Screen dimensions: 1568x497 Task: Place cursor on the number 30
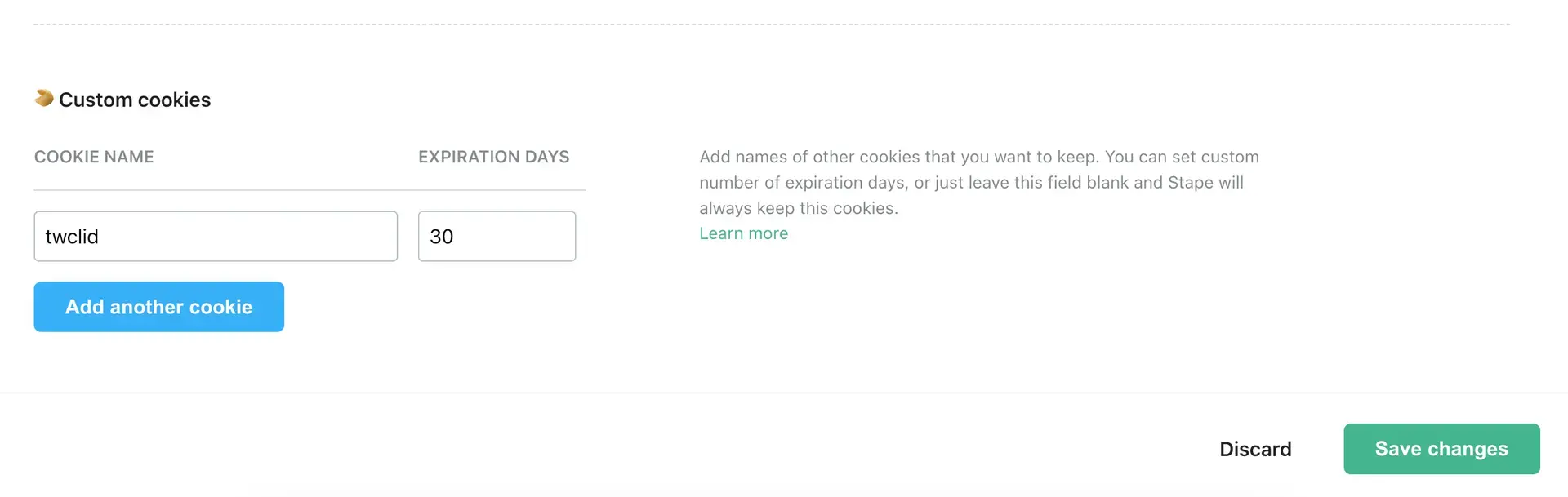coord(441,237)
